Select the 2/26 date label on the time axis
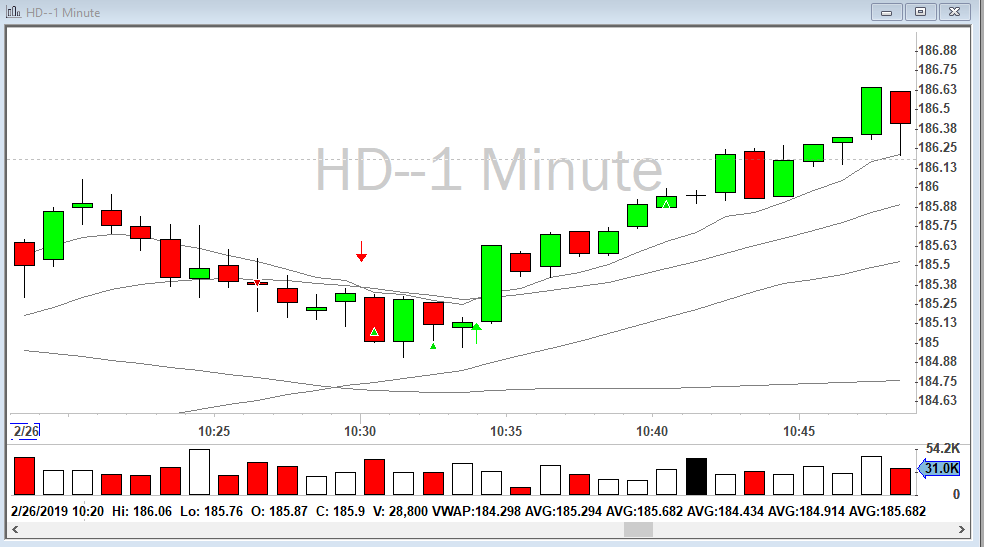 coord(24,431)
